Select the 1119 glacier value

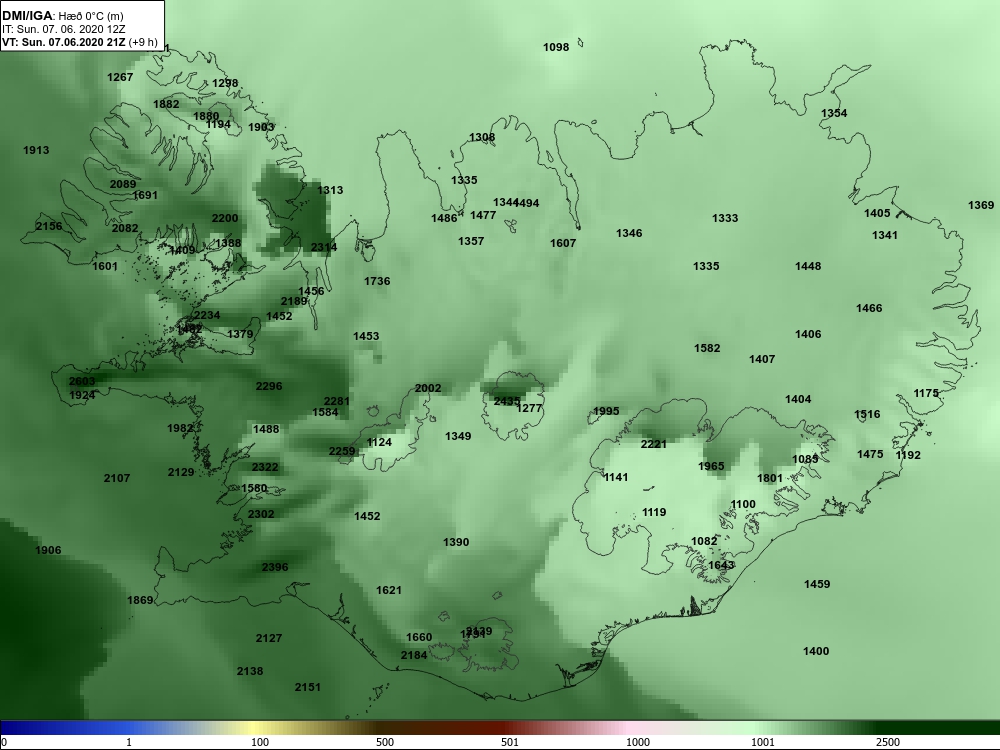654,512
